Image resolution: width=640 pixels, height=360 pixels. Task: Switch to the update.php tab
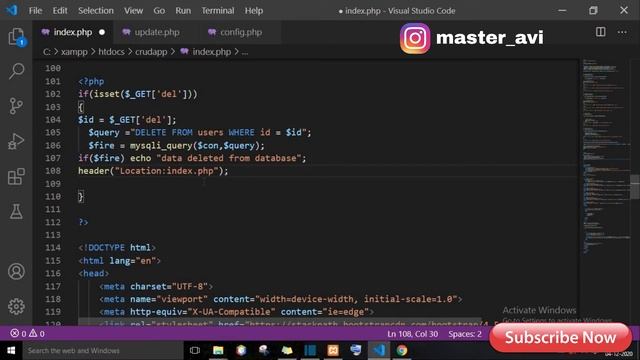(x=157, y=32)
